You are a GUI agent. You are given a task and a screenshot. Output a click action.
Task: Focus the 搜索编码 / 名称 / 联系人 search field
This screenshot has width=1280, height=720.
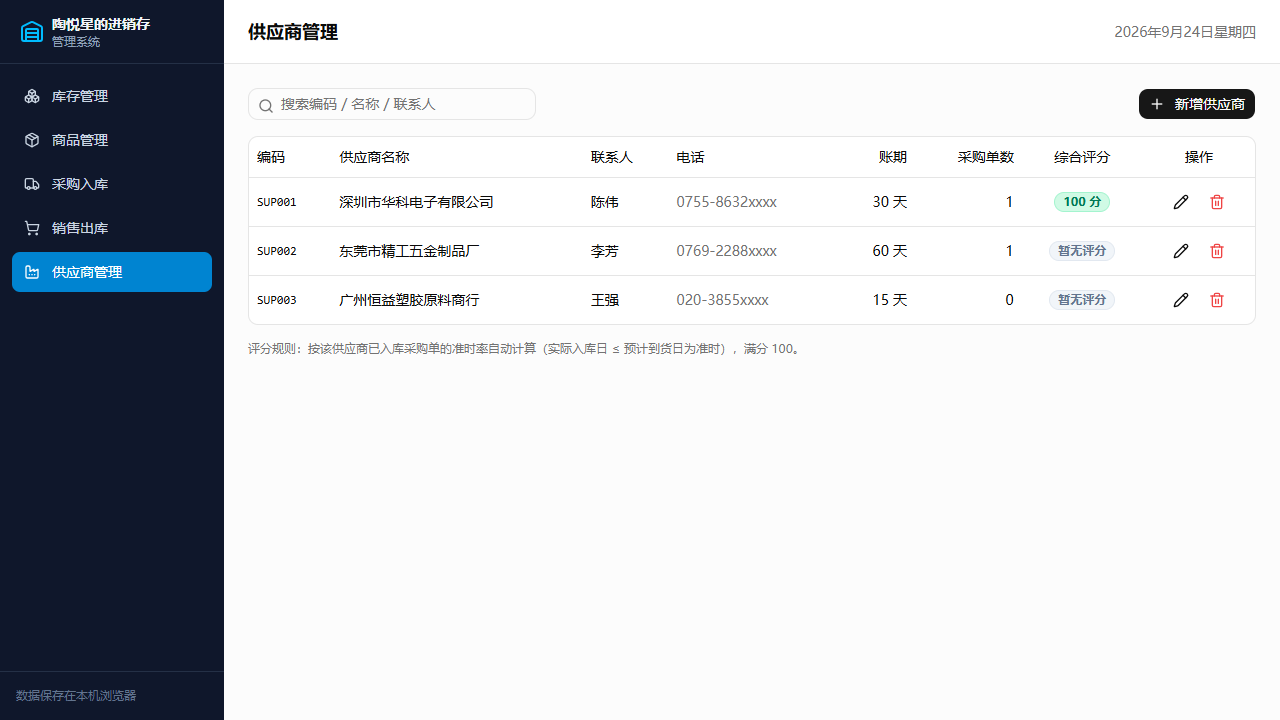point(392,104)
